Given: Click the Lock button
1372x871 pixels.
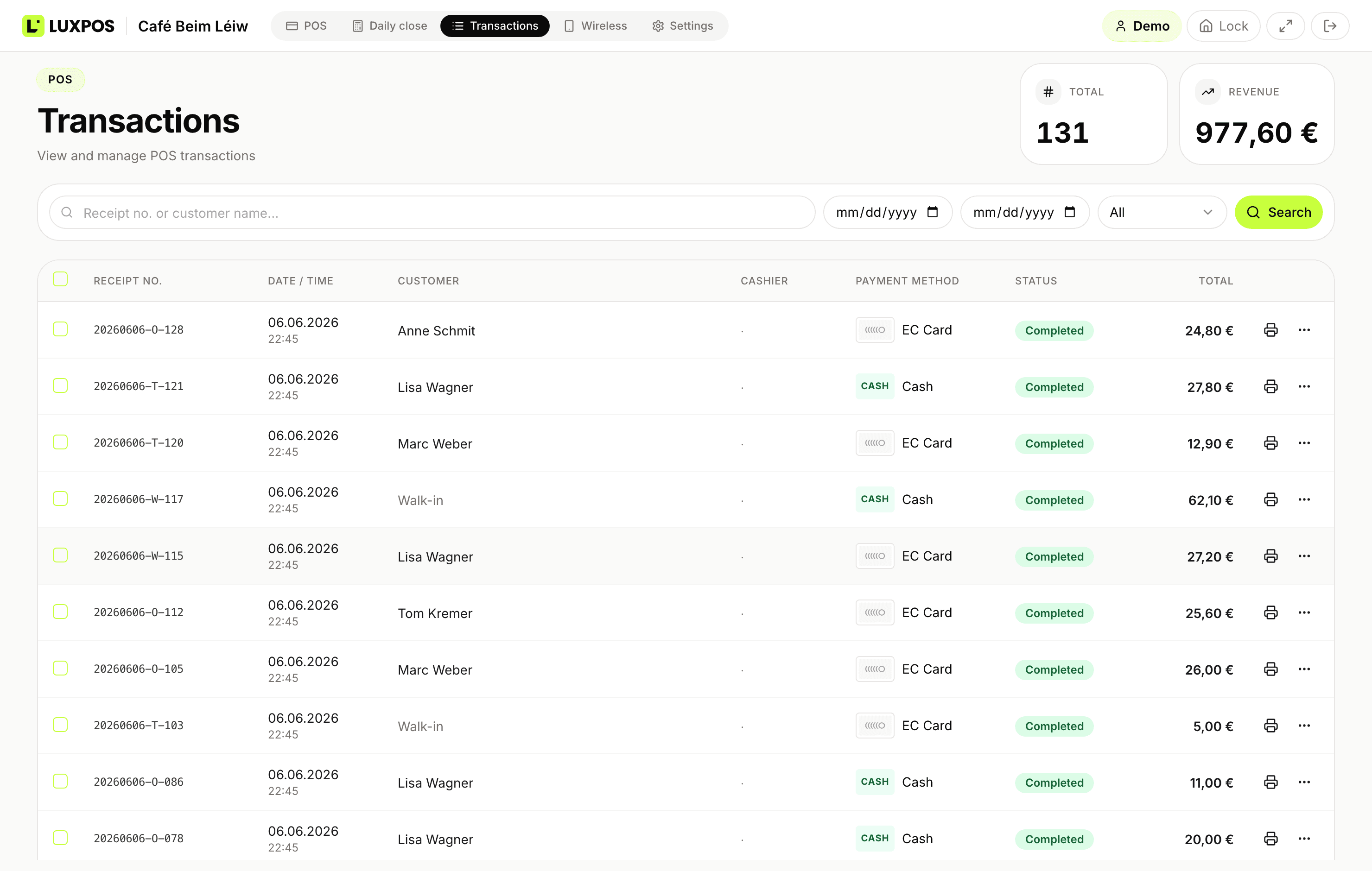Looking at the screenshot, I should [1223, 26].
